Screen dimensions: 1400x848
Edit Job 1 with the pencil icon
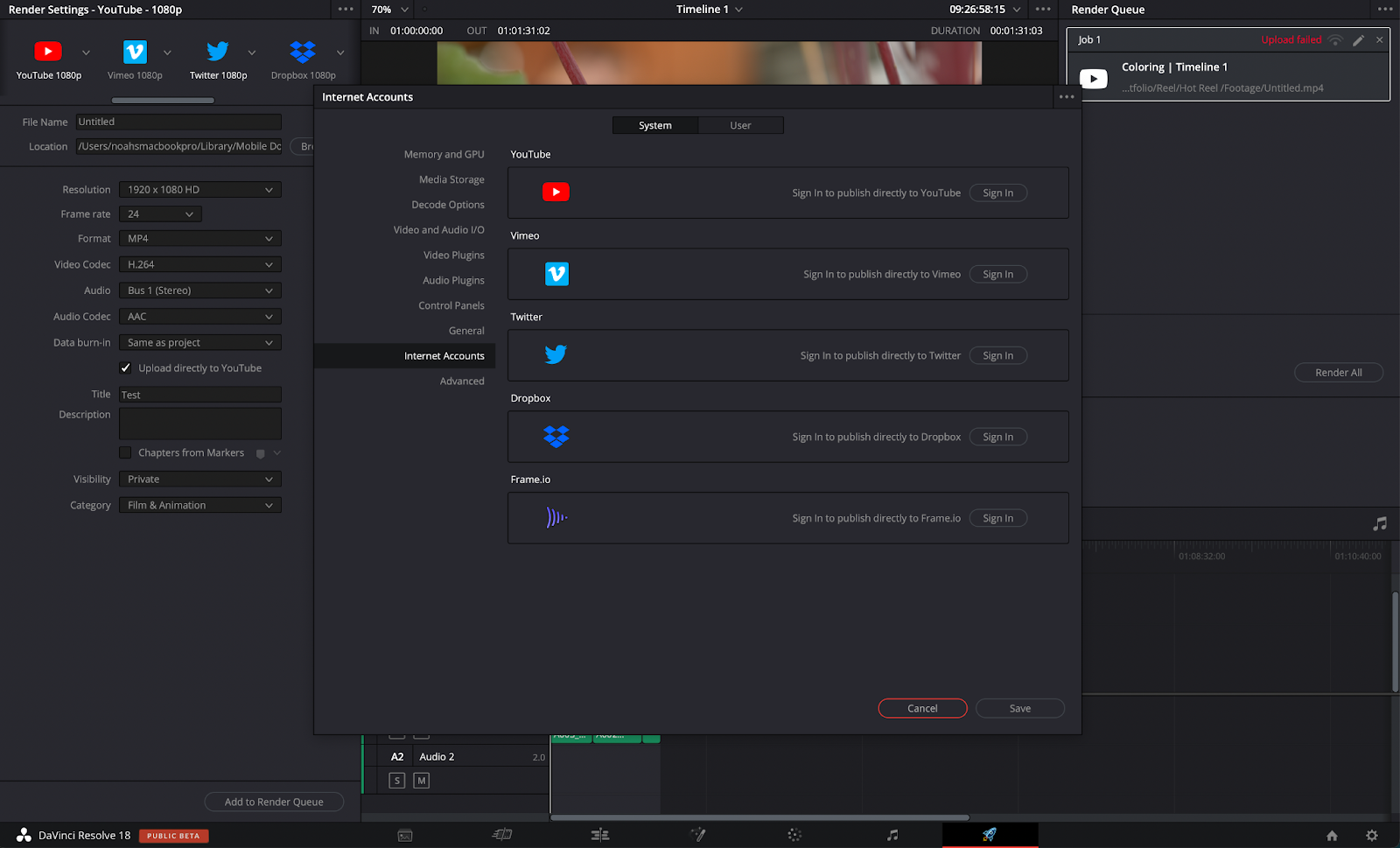click(1358, 40)
